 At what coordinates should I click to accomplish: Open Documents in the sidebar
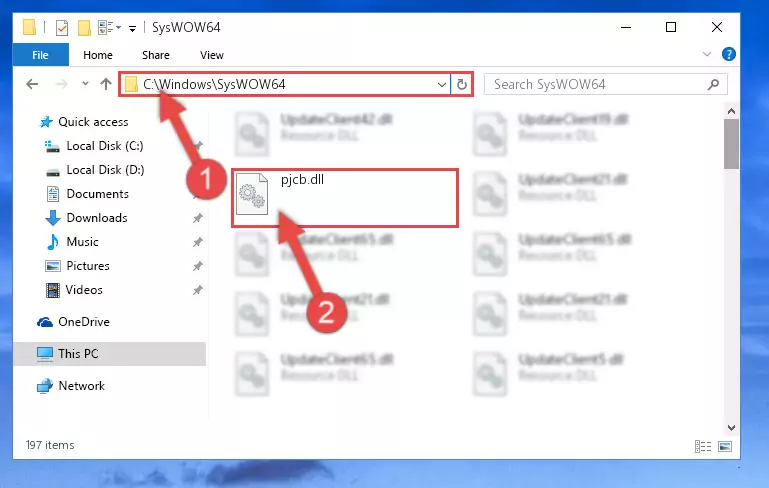point(98,194)
